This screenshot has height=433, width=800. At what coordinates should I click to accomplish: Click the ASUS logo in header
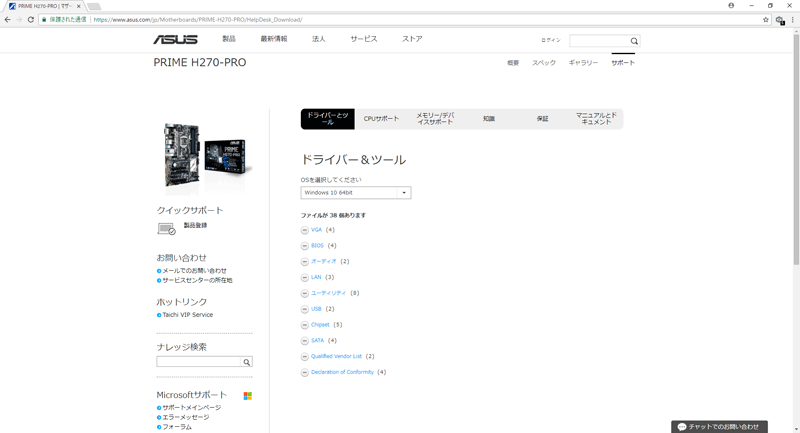click(175, 39)
